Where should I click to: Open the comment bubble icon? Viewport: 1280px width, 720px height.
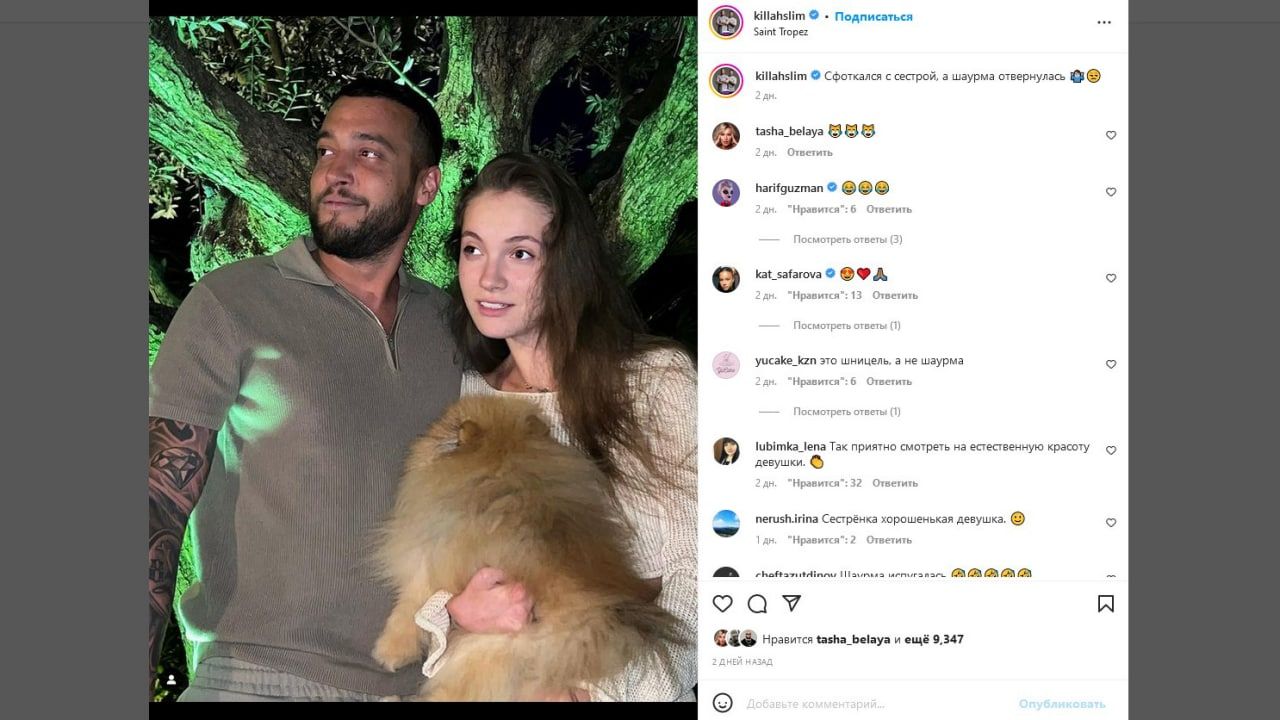pos(757,604)
